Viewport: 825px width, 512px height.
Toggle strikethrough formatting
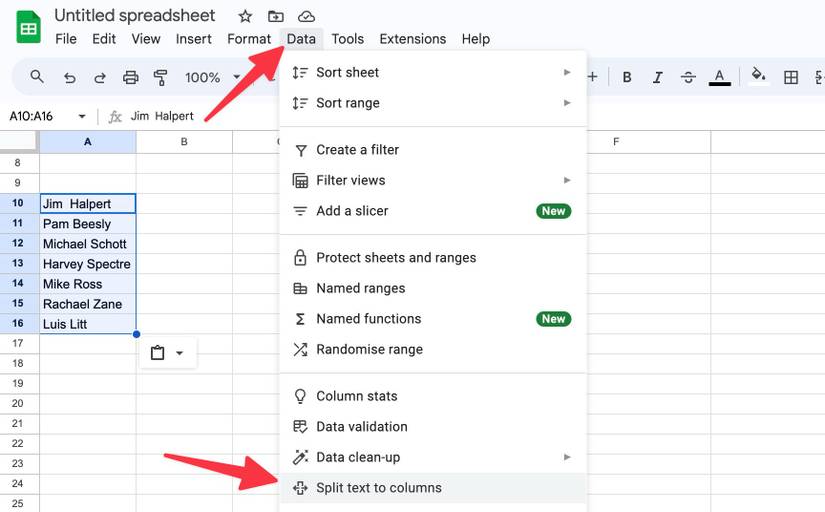pos(688,77)
